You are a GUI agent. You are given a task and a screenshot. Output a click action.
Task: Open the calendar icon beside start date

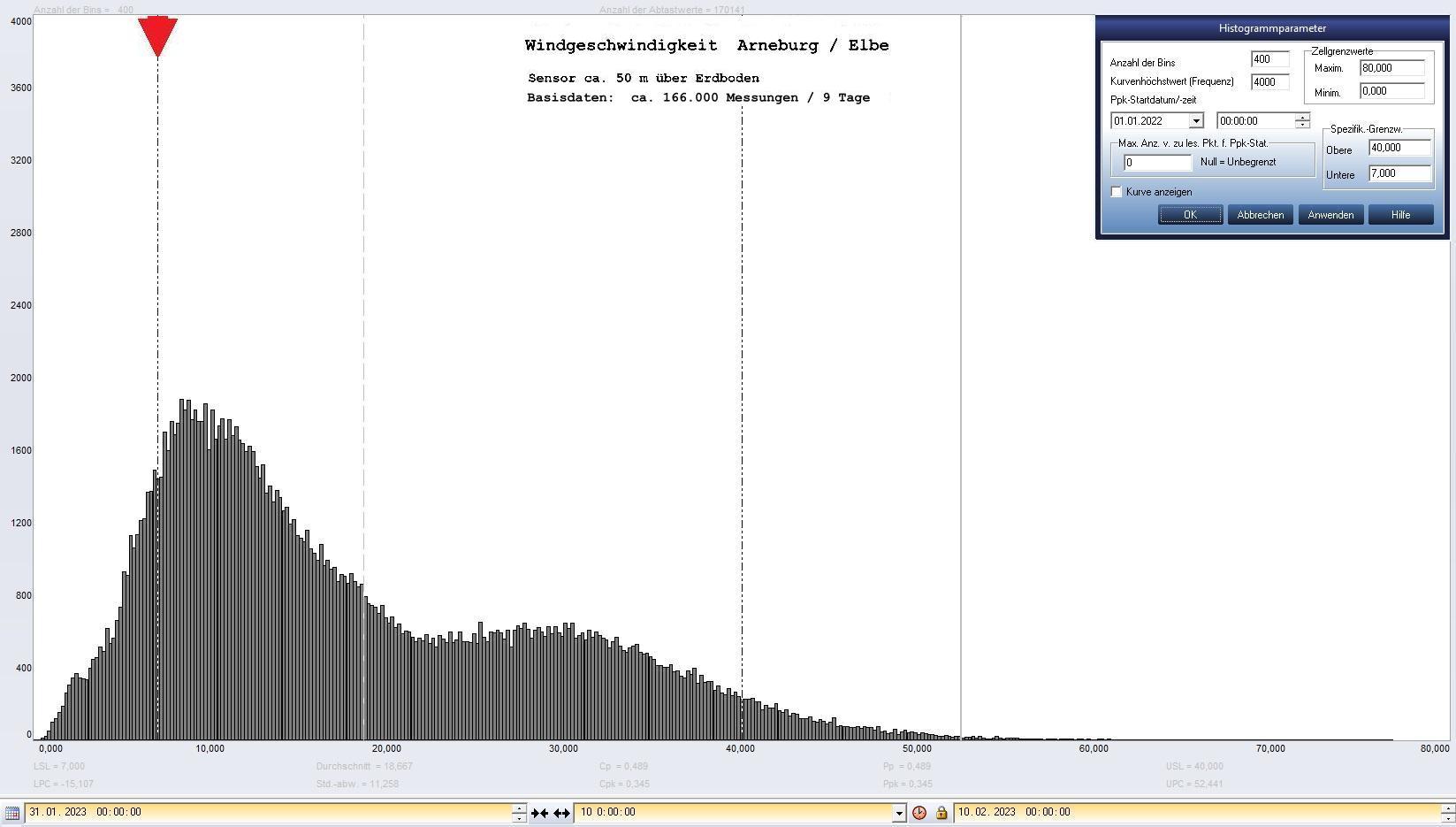(11, 812)
